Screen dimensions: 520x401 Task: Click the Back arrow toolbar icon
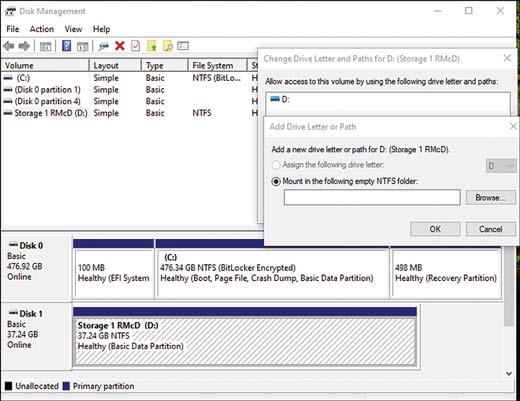(x=9, y=46)
